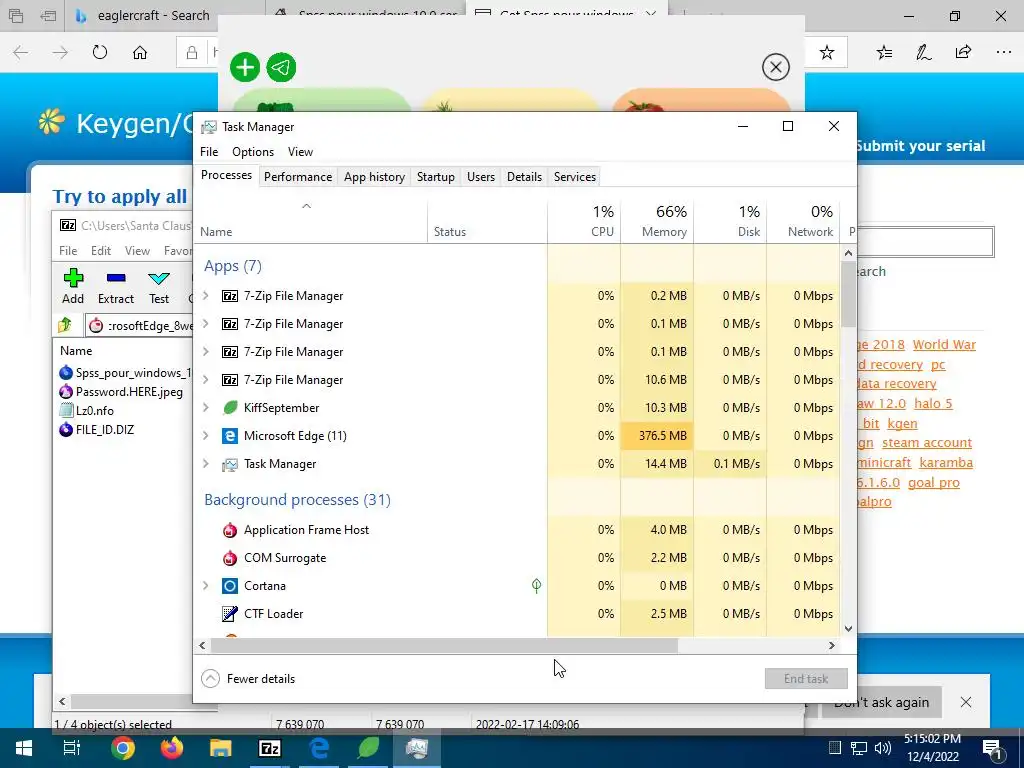The width and height of the screenshot is (1024, 768).
Task: Expand the 10.6 MB 7-Zip File Manager row
Action: click(x=206, y=379)
